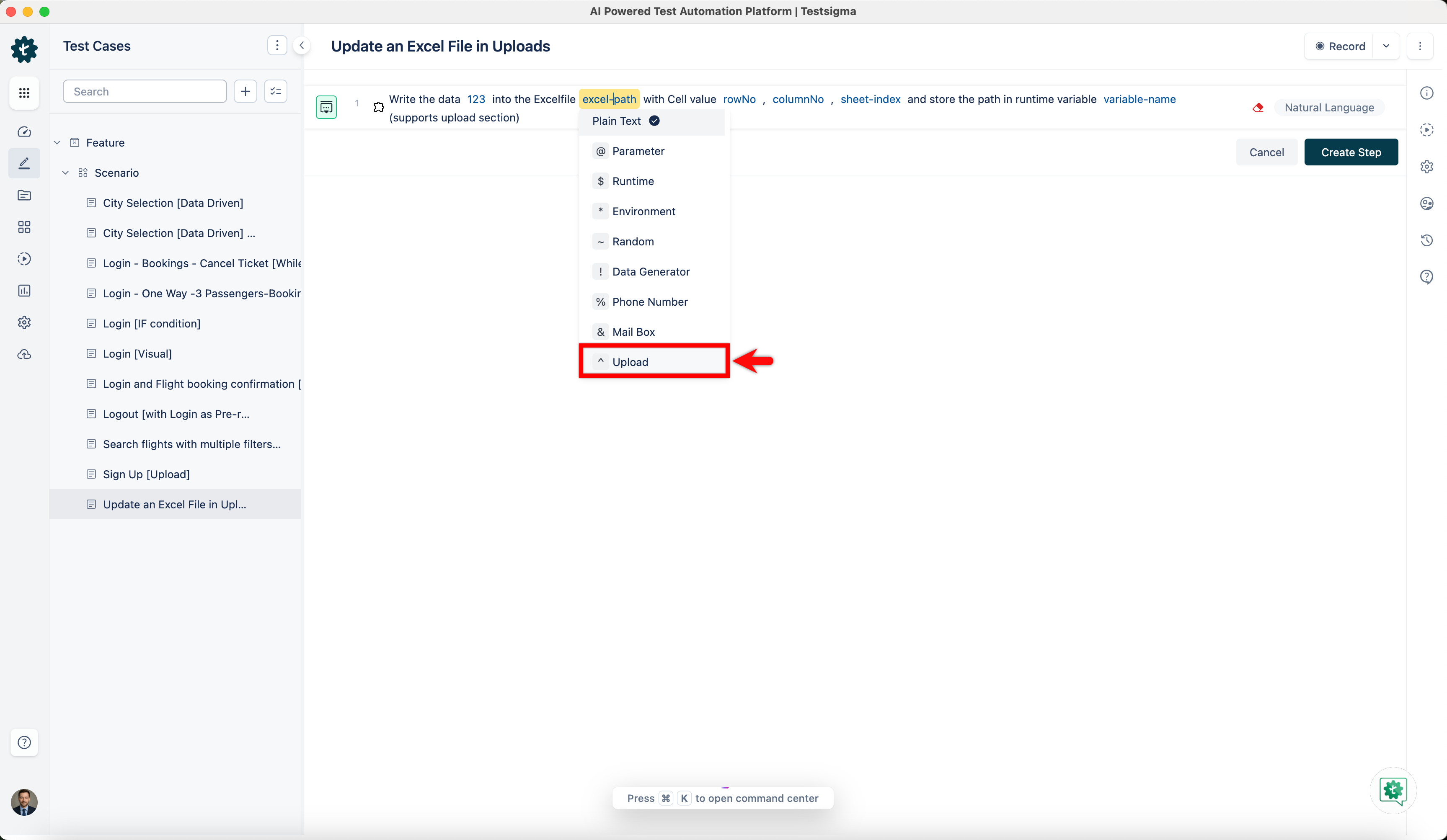Open the chat assistant icon bottom right

pos(1393,791)
